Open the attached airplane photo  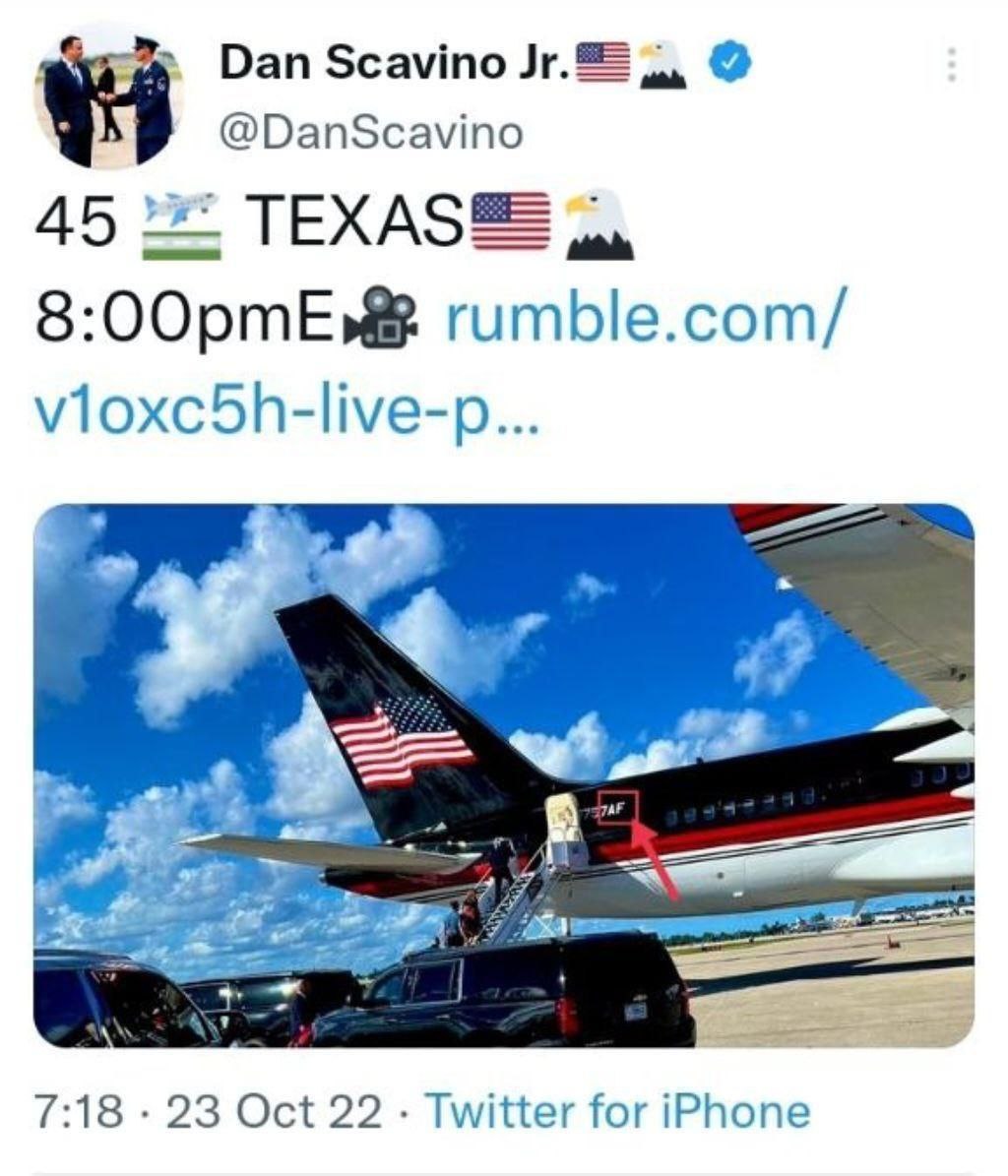(x=504, y=775)
